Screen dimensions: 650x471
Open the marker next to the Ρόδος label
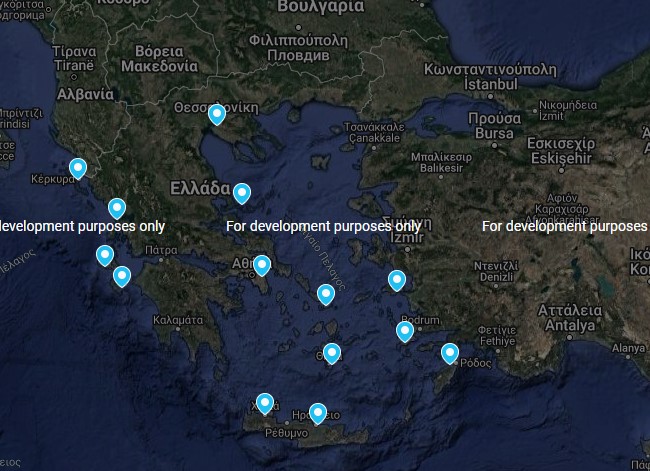point(450,353)
